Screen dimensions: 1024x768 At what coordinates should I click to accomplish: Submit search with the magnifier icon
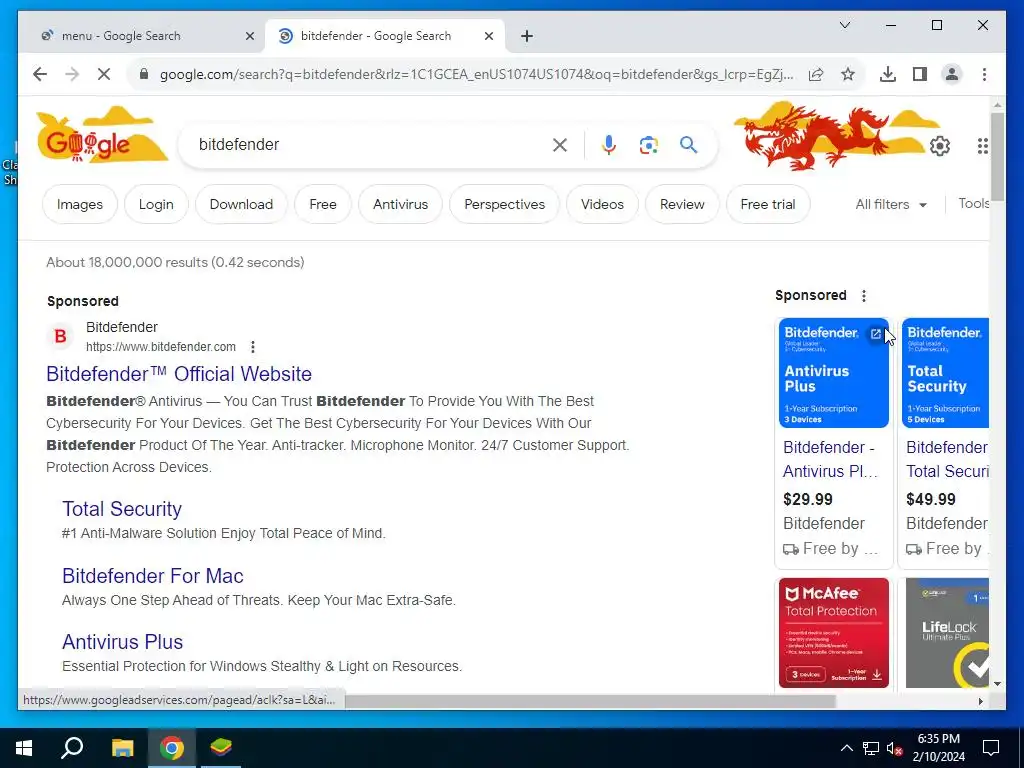pyautogui.click(x=688, y=145)
